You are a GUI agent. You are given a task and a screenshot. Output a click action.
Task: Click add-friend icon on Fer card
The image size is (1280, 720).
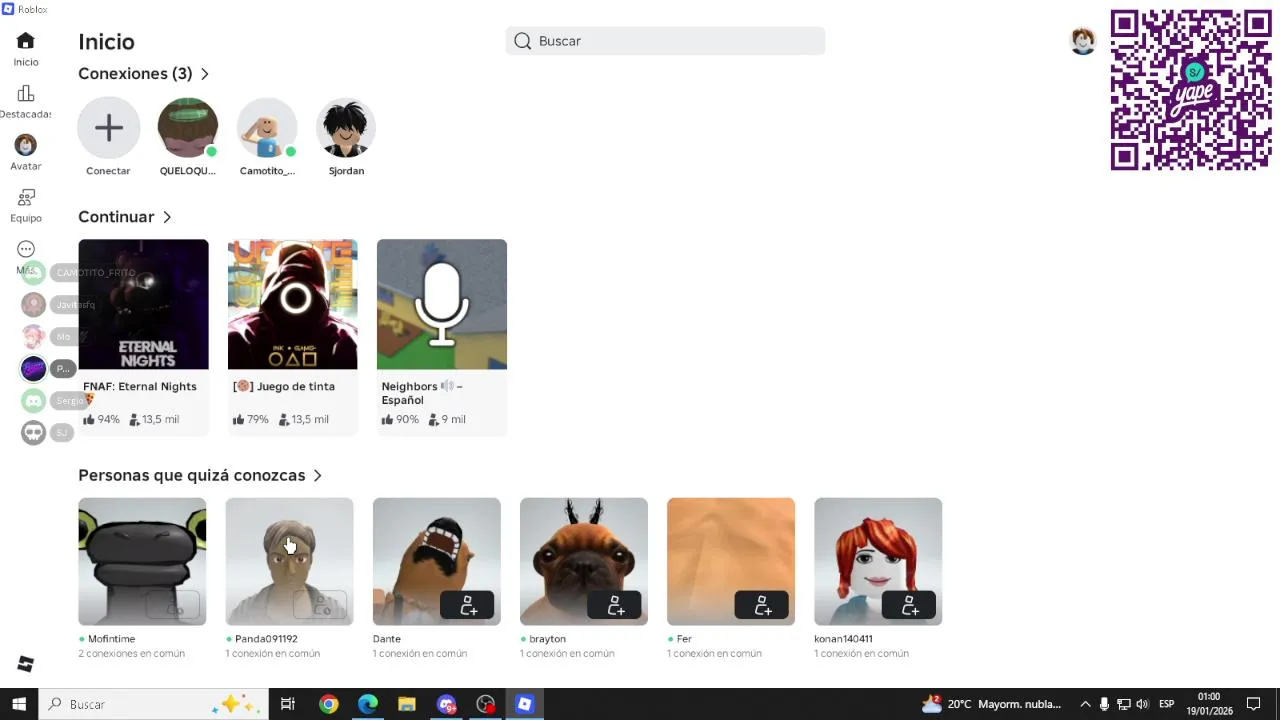point(762,605)
